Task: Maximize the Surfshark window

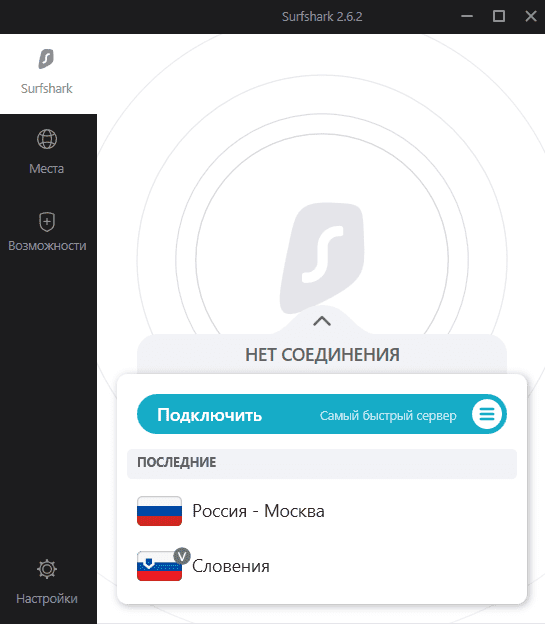Action: pyautogui.click(x=499, y=16)
